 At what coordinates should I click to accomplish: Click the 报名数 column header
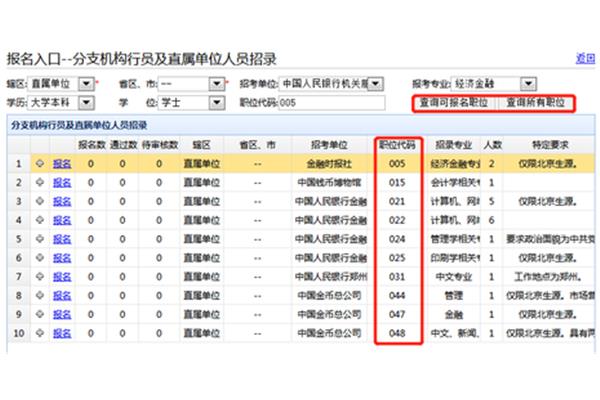(91, 145)
